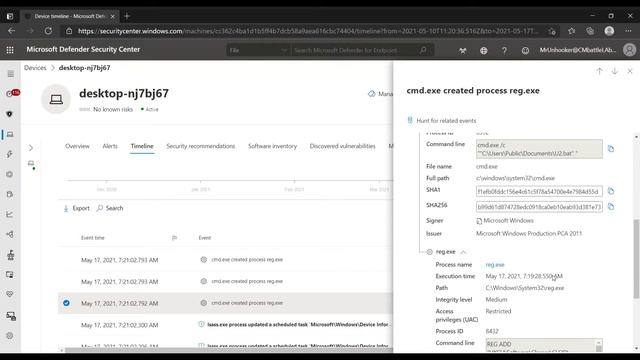Select the 7:21:02.300 AM lsass.exe event row
Image resolution: width=640 pixels, height=360 pixels.
click(x=225, y=325)
